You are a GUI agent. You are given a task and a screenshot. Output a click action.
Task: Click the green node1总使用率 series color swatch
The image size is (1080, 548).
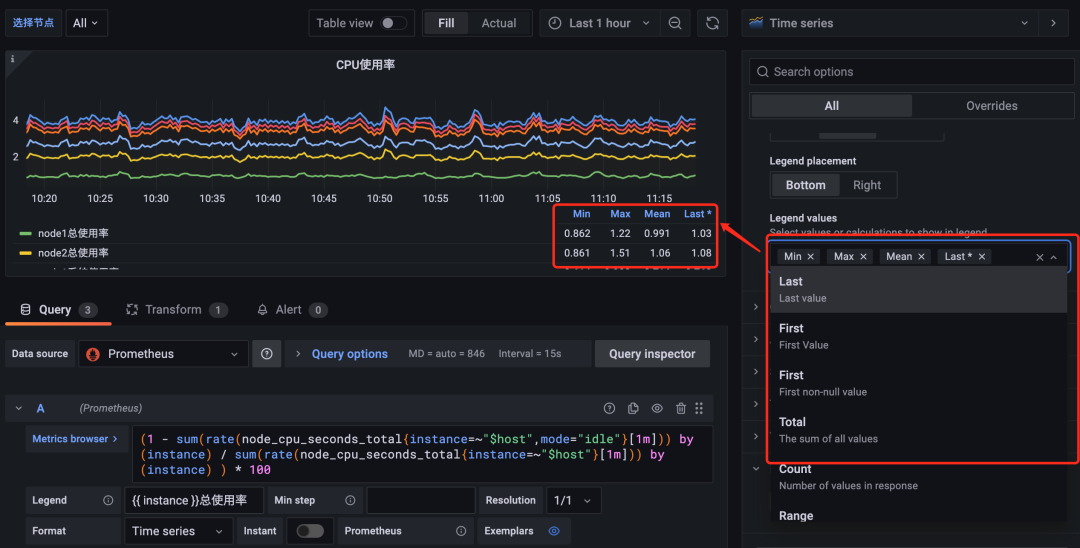tap(25, 234)
